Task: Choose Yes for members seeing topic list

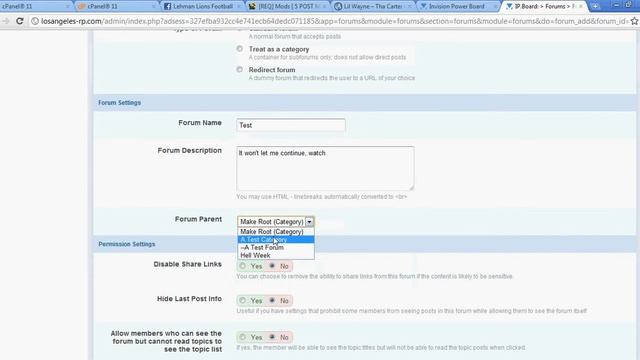Action: click(242, 337)
